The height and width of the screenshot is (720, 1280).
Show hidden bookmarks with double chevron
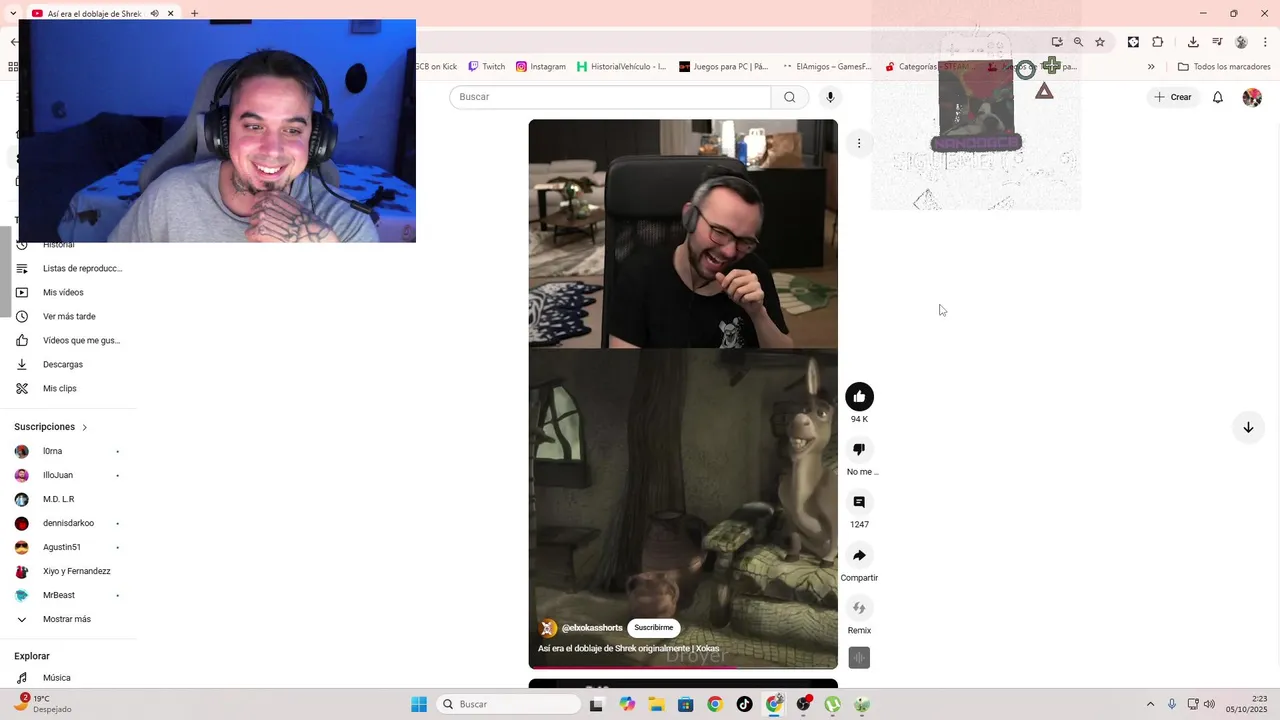point(1151,67)
